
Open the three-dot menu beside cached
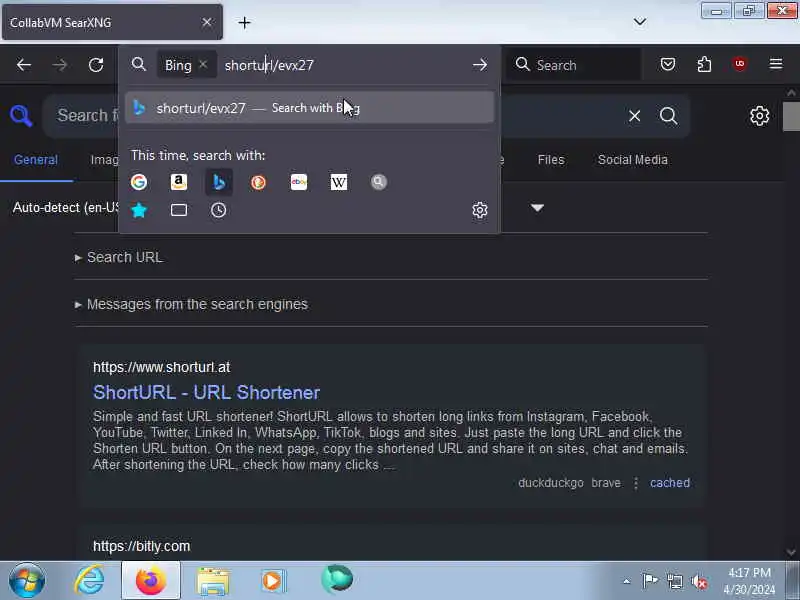(636, 483)
